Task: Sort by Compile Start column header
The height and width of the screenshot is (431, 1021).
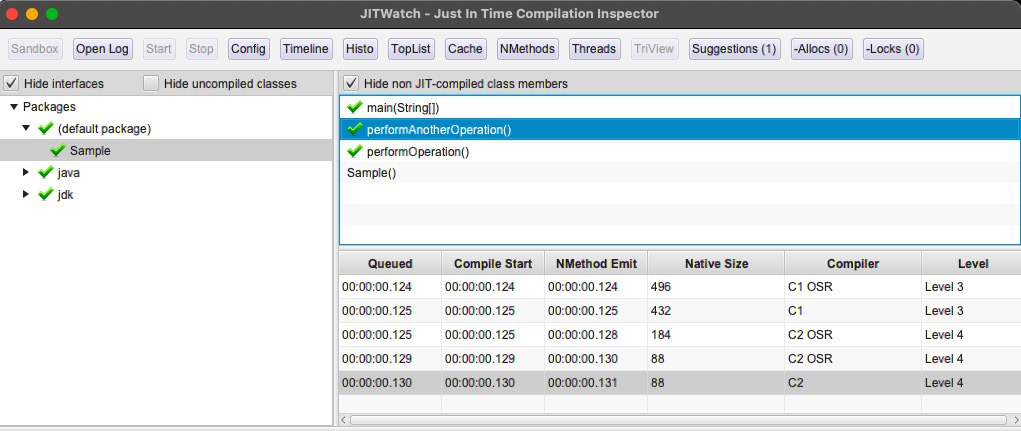Action: point(493,264)
